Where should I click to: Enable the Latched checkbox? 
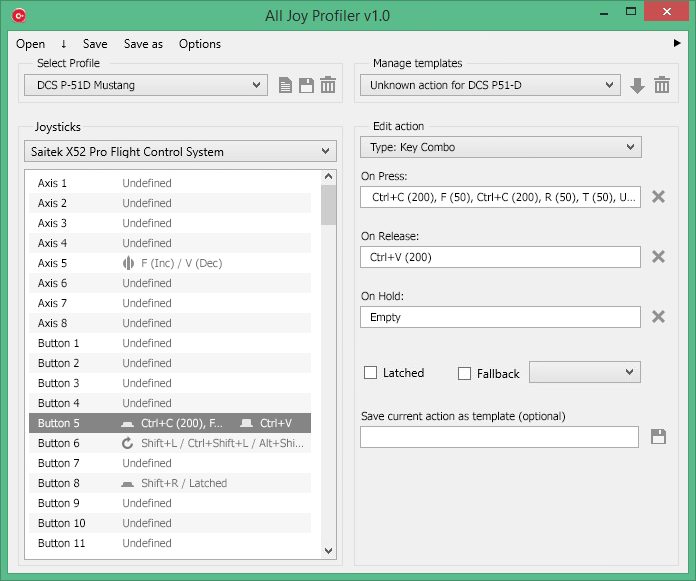[x=370, y=373]
